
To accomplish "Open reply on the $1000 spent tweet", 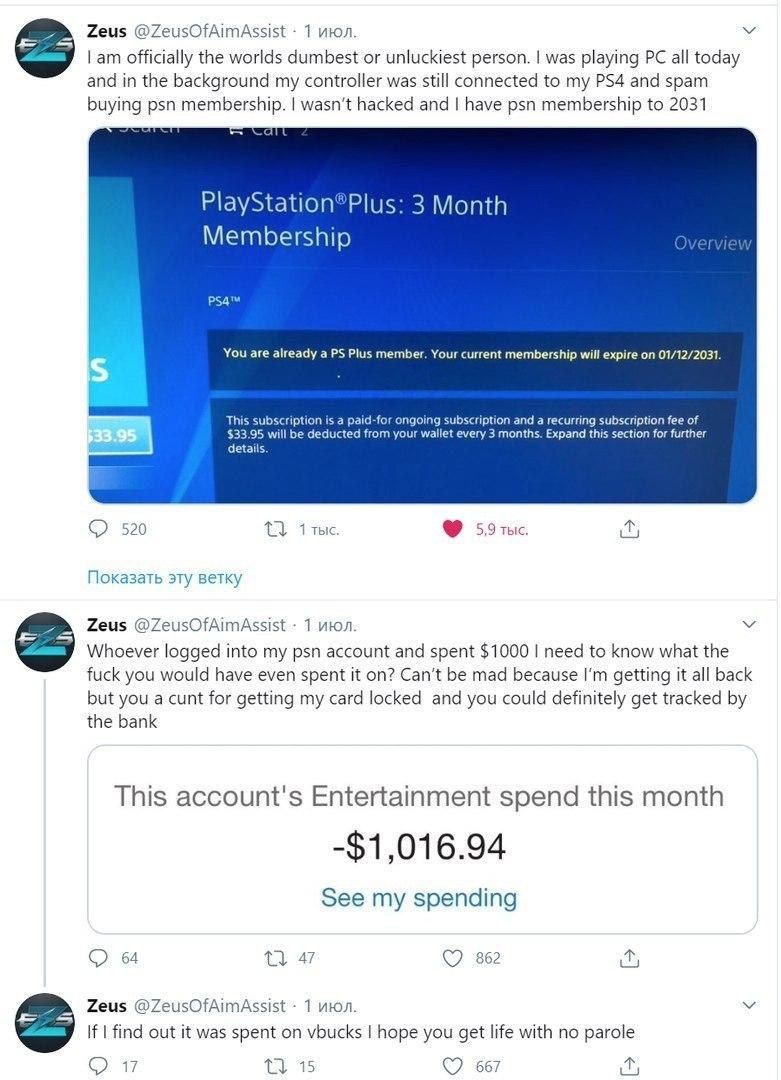I will pyautogui.click(x=99, y=957).
